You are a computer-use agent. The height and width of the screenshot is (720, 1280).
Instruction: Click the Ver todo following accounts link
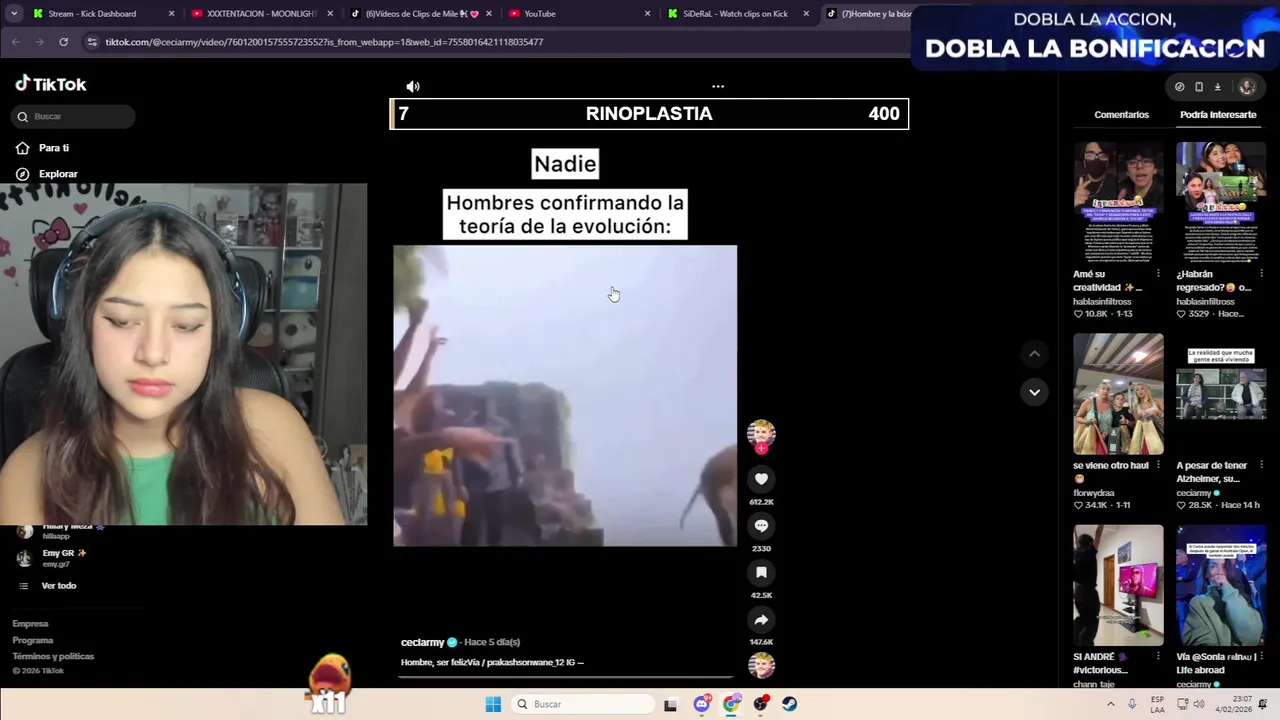click(x=59, y=586)
